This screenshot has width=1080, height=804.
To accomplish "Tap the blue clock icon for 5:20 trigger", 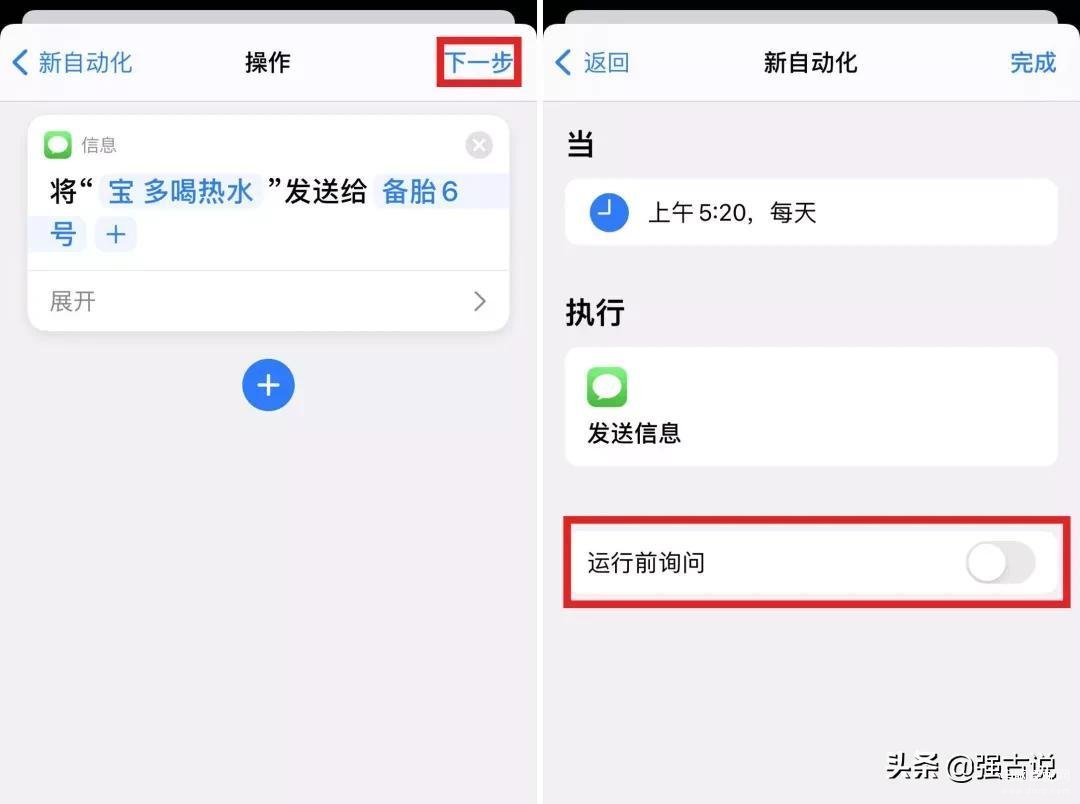I will coord(609,212).
